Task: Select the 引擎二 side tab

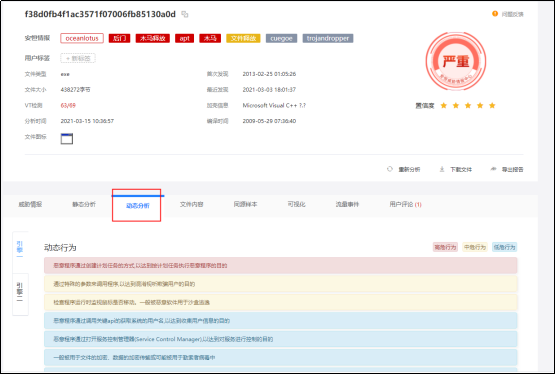Action: point(20,294)
